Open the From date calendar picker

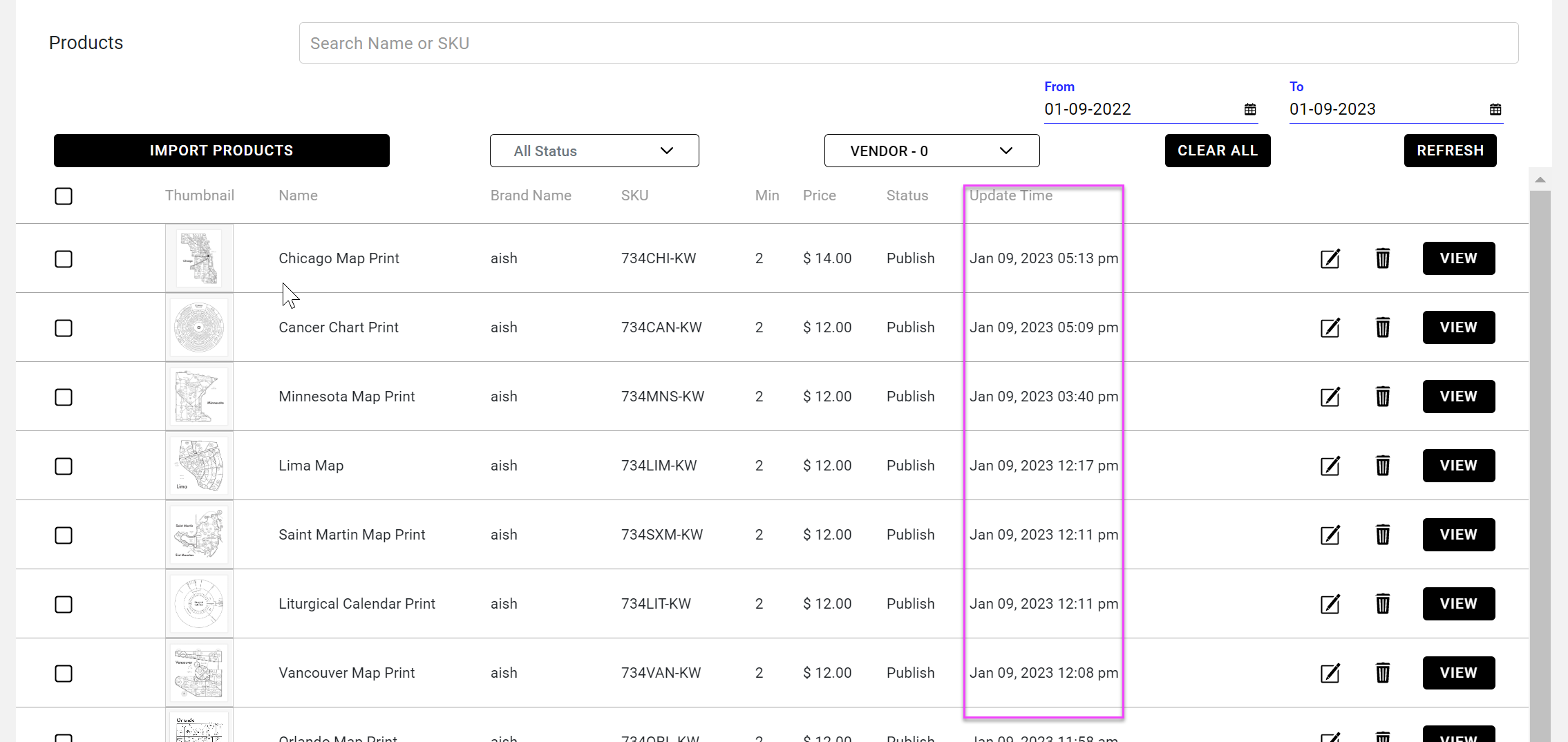[x=1249, y=109]
